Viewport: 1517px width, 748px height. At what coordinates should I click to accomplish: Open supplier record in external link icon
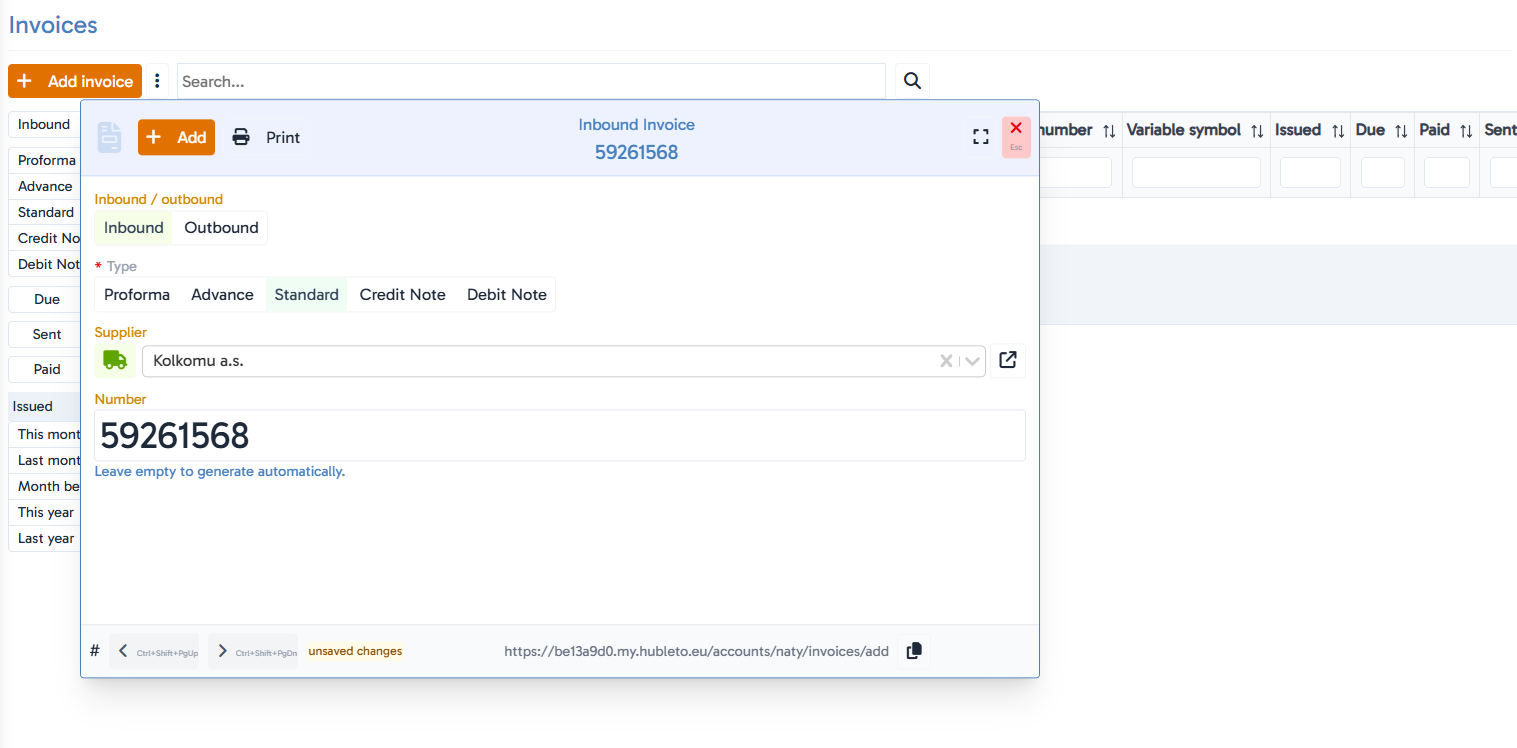coord(1008,360)
